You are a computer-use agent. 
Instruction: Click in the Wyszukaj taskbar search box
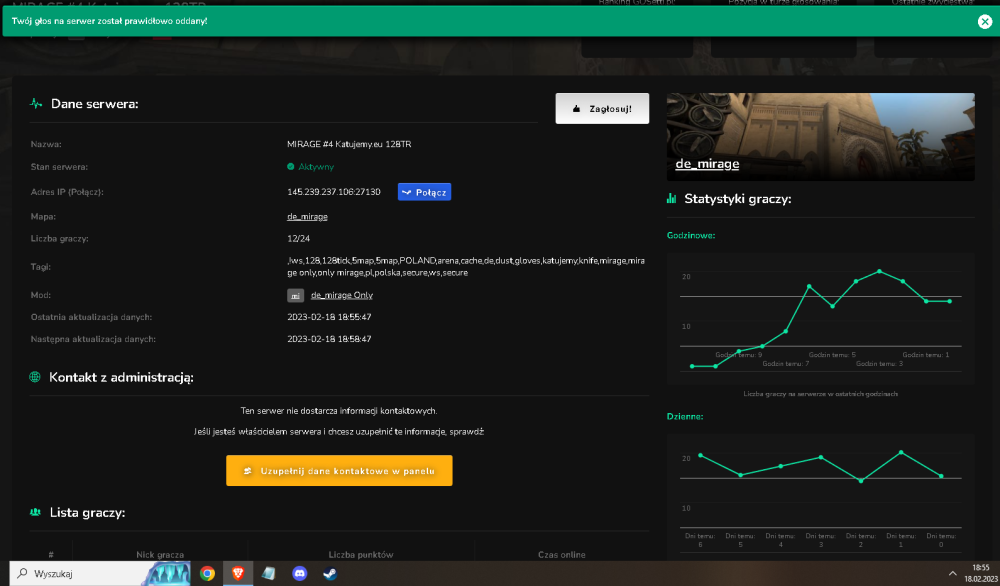click(75, 573)
